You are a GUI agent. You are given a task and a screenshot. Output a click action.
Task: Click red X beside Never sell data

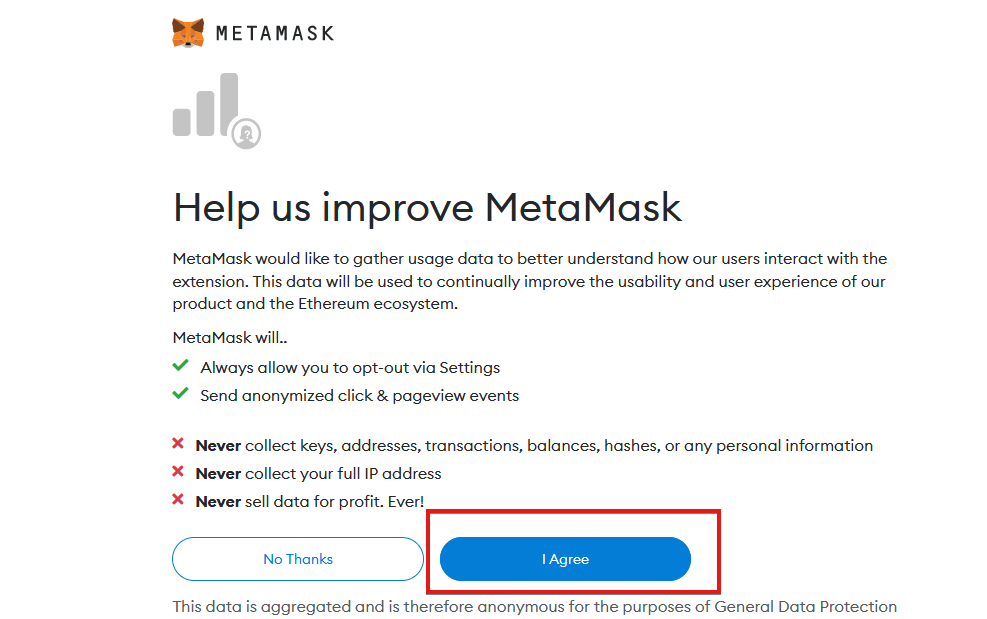(178, 500)
